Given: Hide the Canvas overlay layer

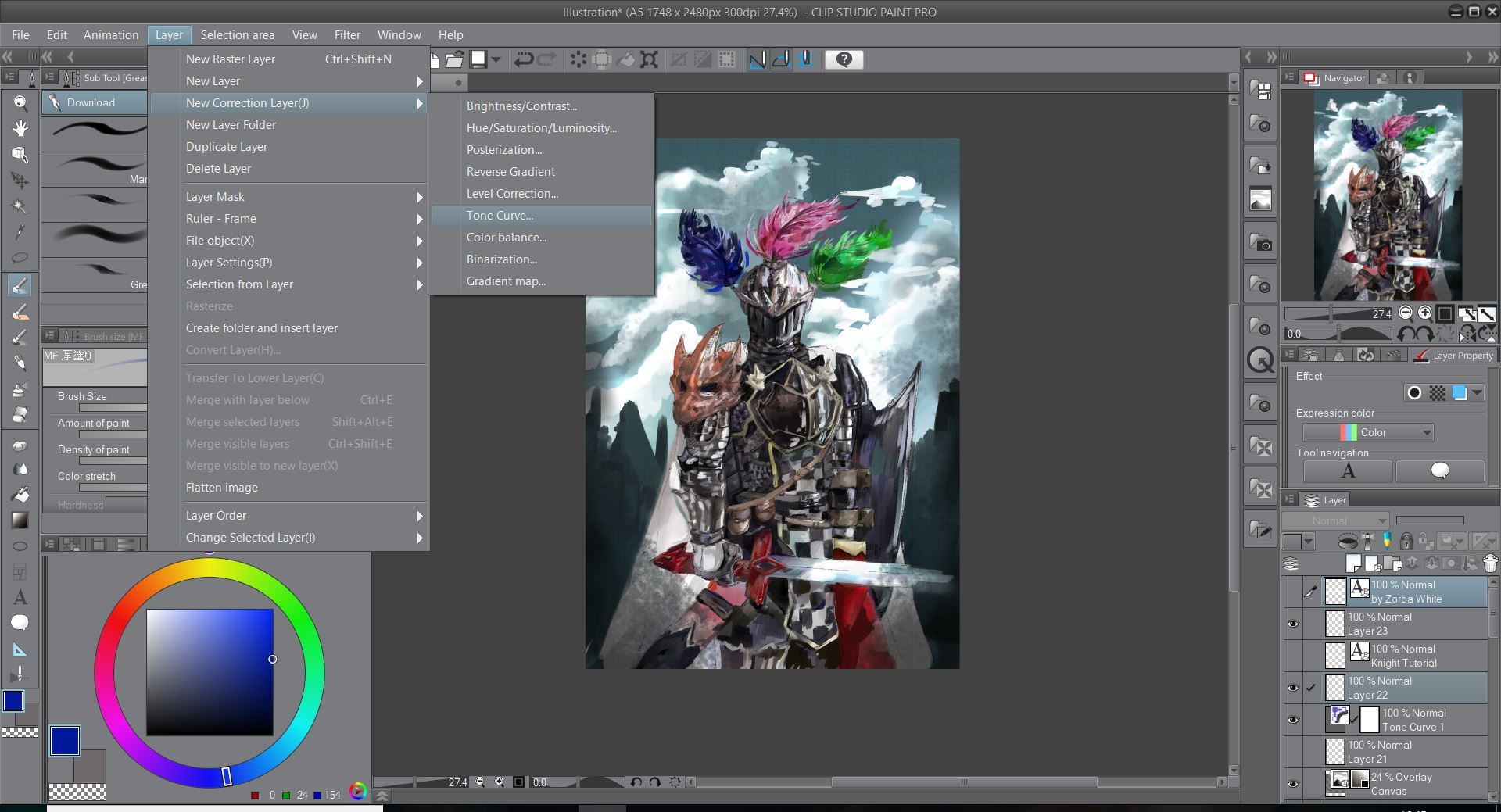Looking at the screenshot, I should 1293,784.
